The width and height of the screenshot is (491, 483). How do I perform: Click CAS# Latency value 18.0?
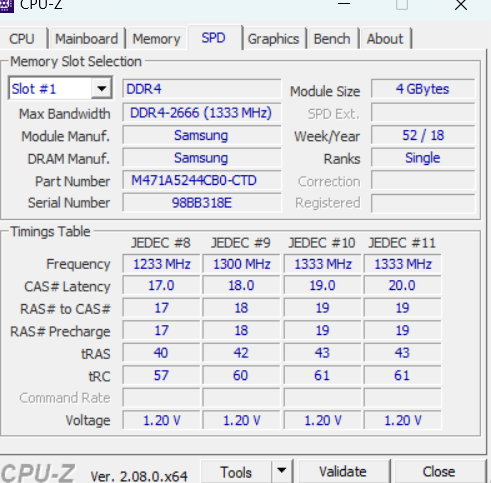pos(241,286)
